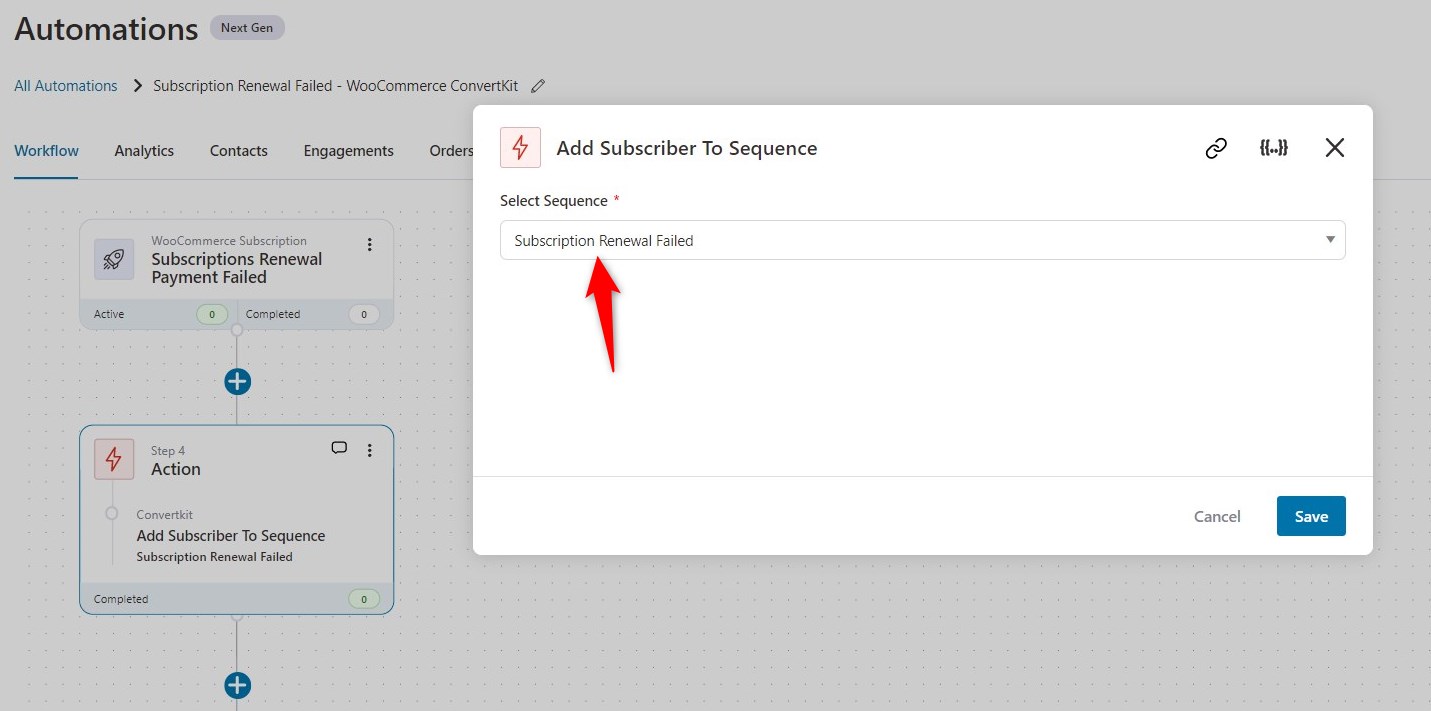Click plus icon below Step 4 card
Viewport: 1431px width, 711px height.
tap(237, 685)
